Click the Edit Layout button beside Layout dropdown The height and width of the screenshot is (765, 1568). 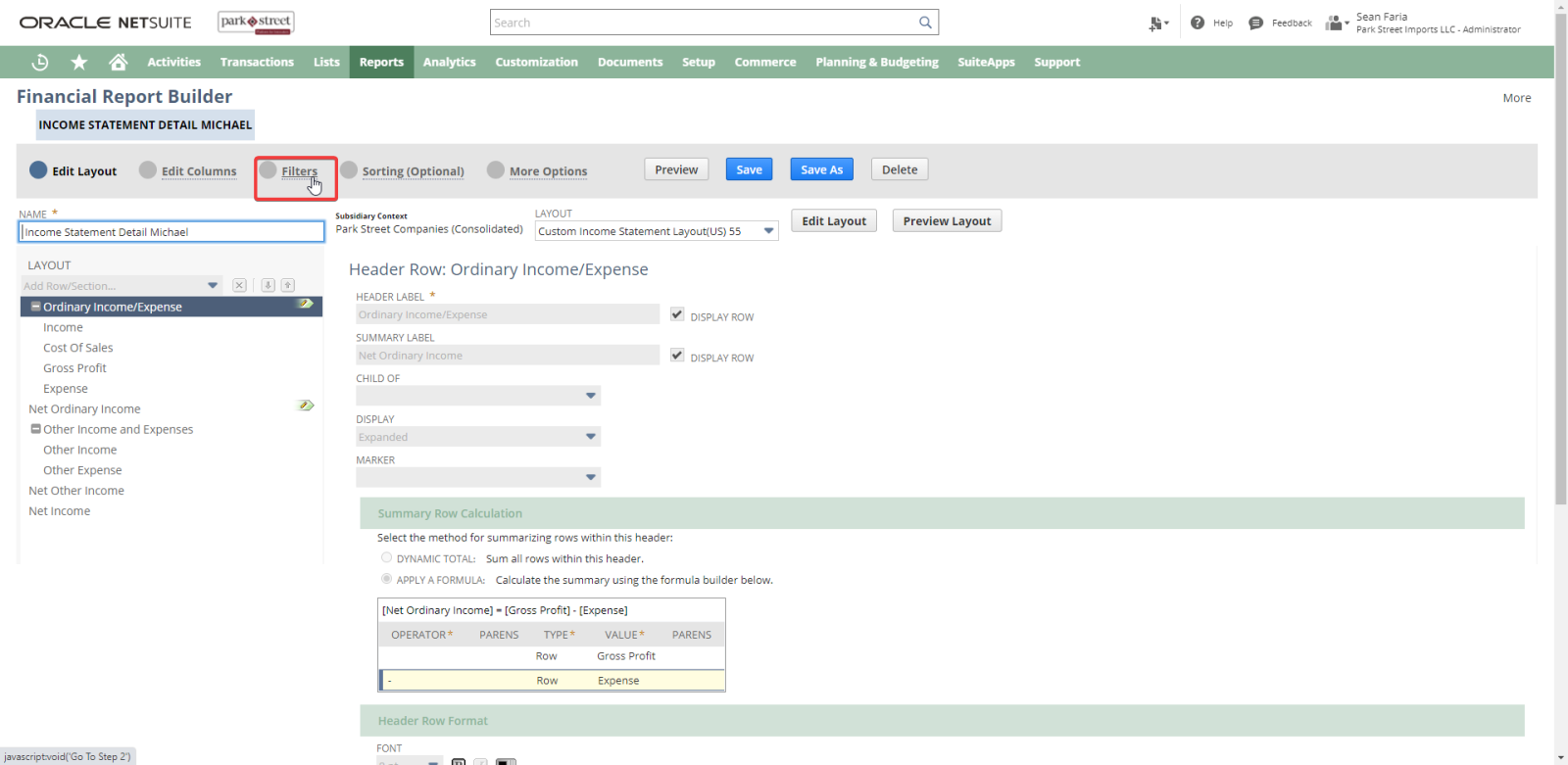(x=834, y=221)
